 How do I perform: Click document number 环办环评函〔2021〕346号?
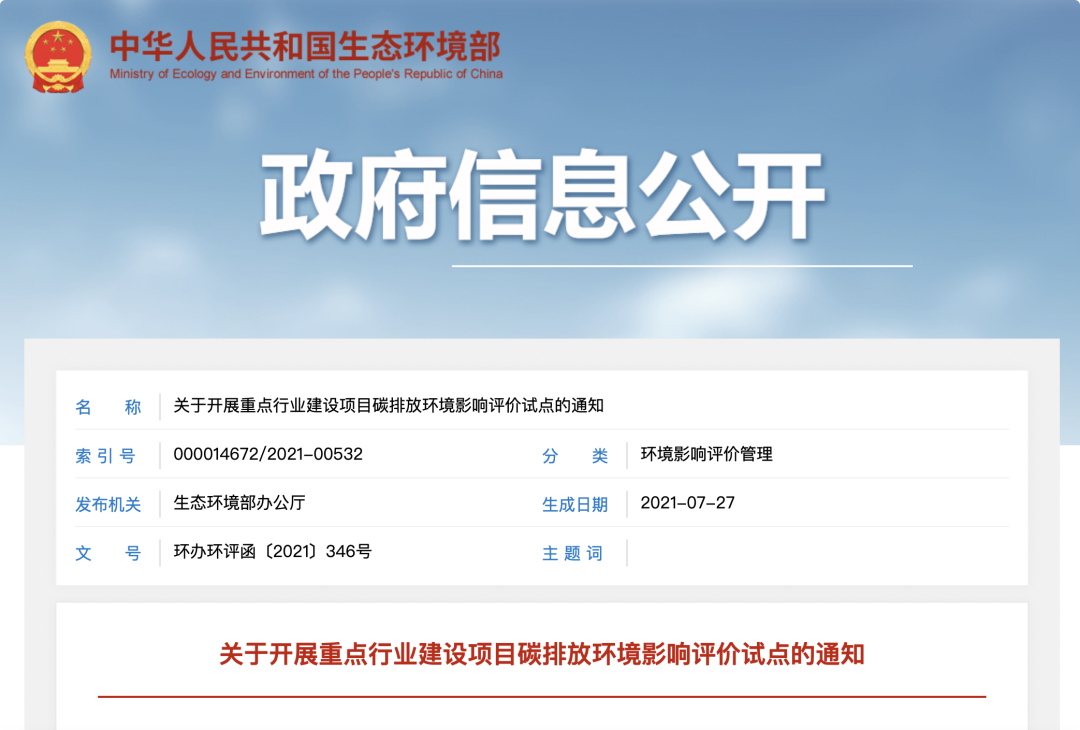click(272, 552)
